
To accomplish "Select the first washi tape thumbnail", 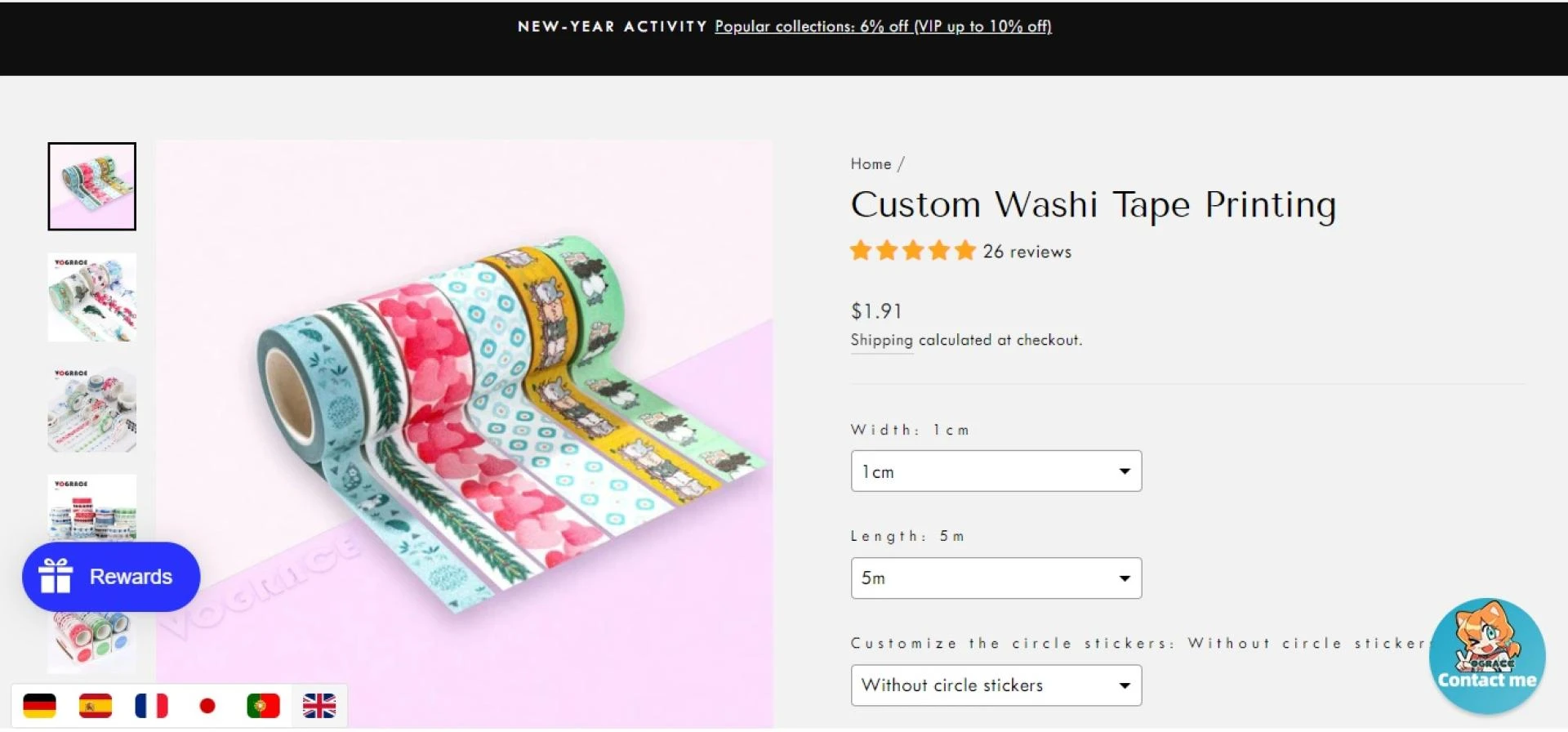I will coord(92,186).
